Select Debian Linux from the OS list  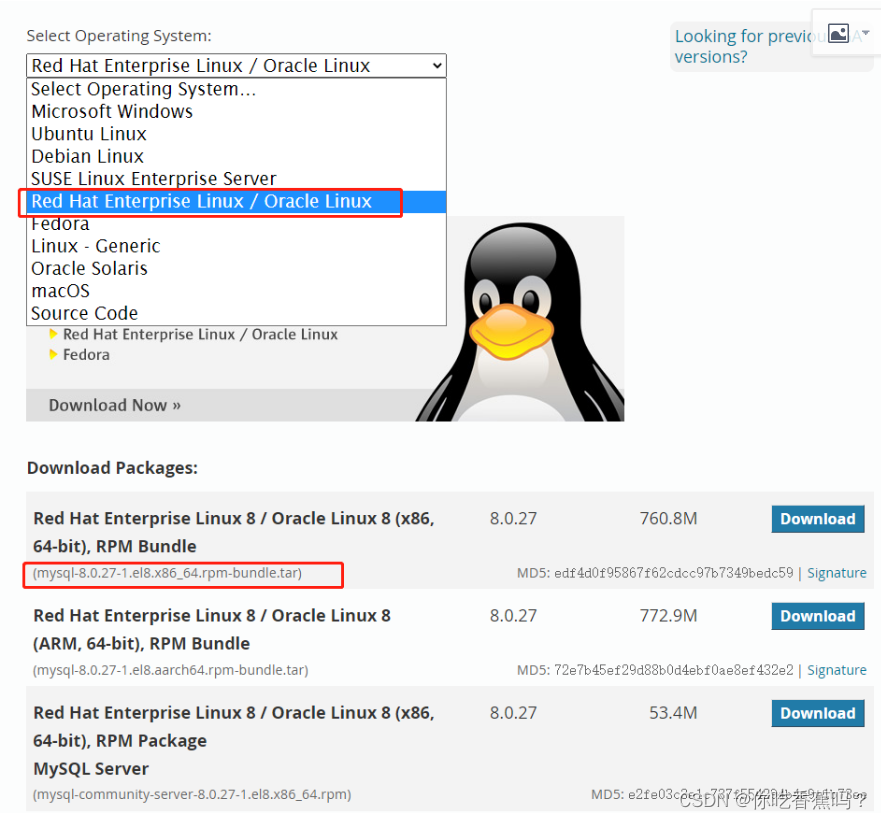click(87, 156)
